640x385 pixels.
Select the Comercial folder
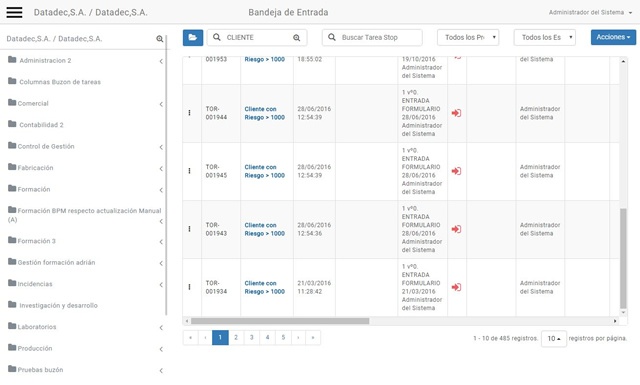[28, 103]
